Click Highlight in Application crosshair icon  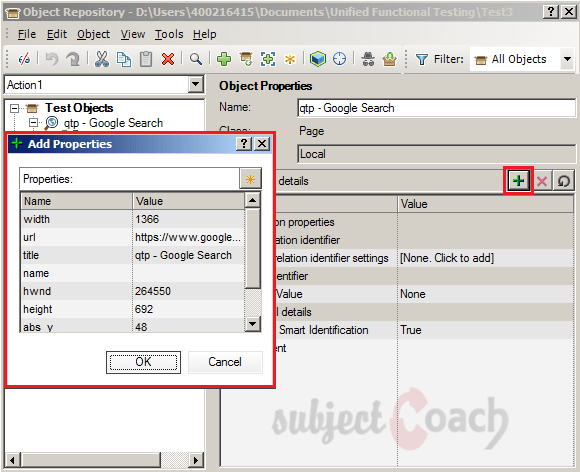point(339,59)
